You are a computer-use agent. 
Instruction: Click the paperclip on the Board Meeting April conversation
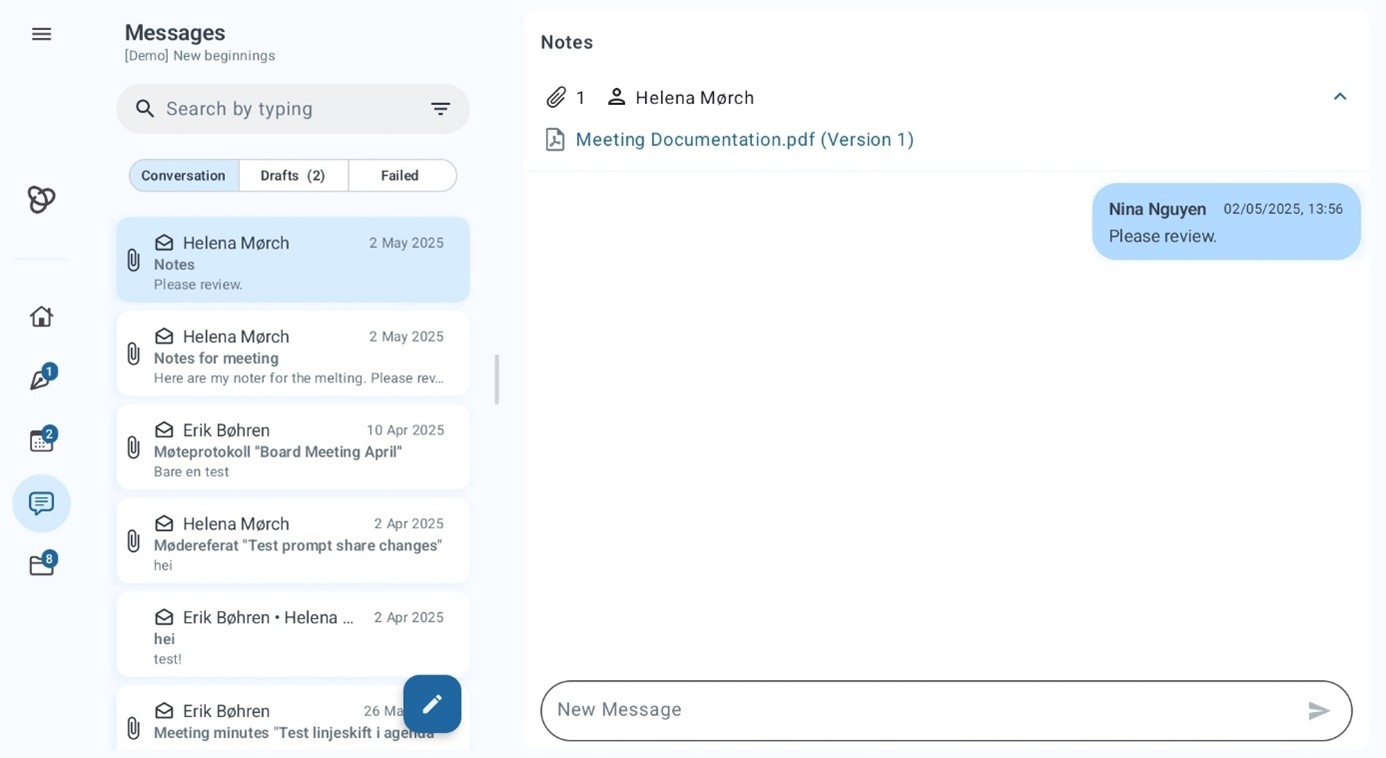(x=133, y=448)
